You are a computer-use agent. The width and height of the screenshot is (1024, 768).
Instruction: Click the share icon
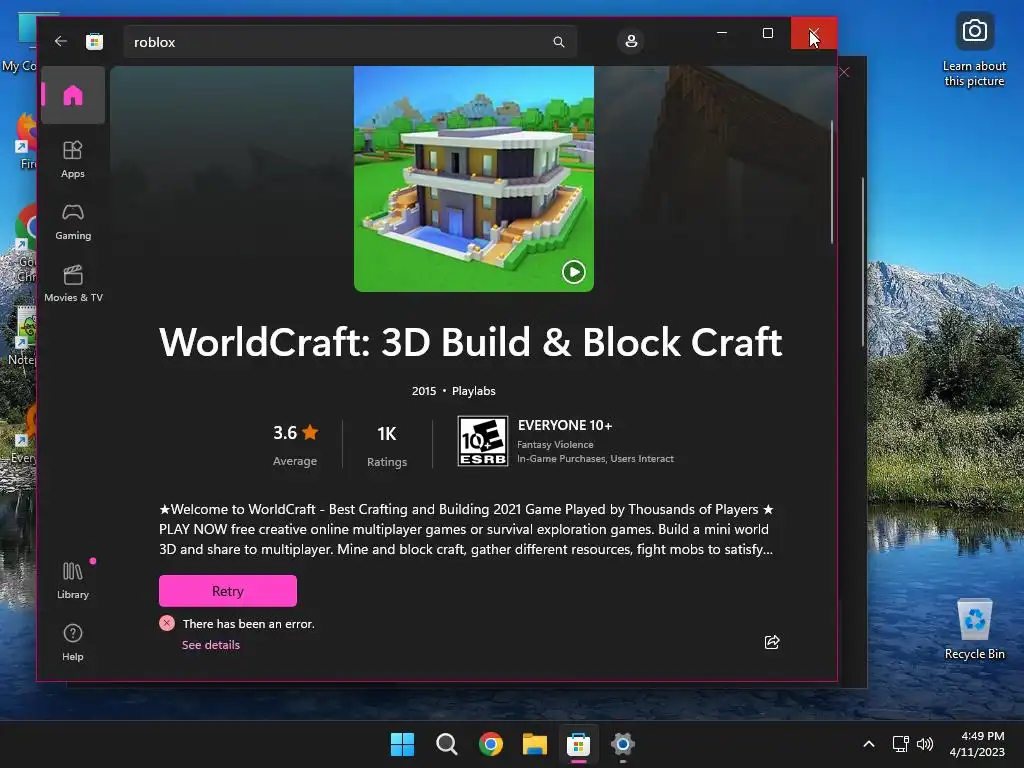pyautogui.click(x=772, y=642)
